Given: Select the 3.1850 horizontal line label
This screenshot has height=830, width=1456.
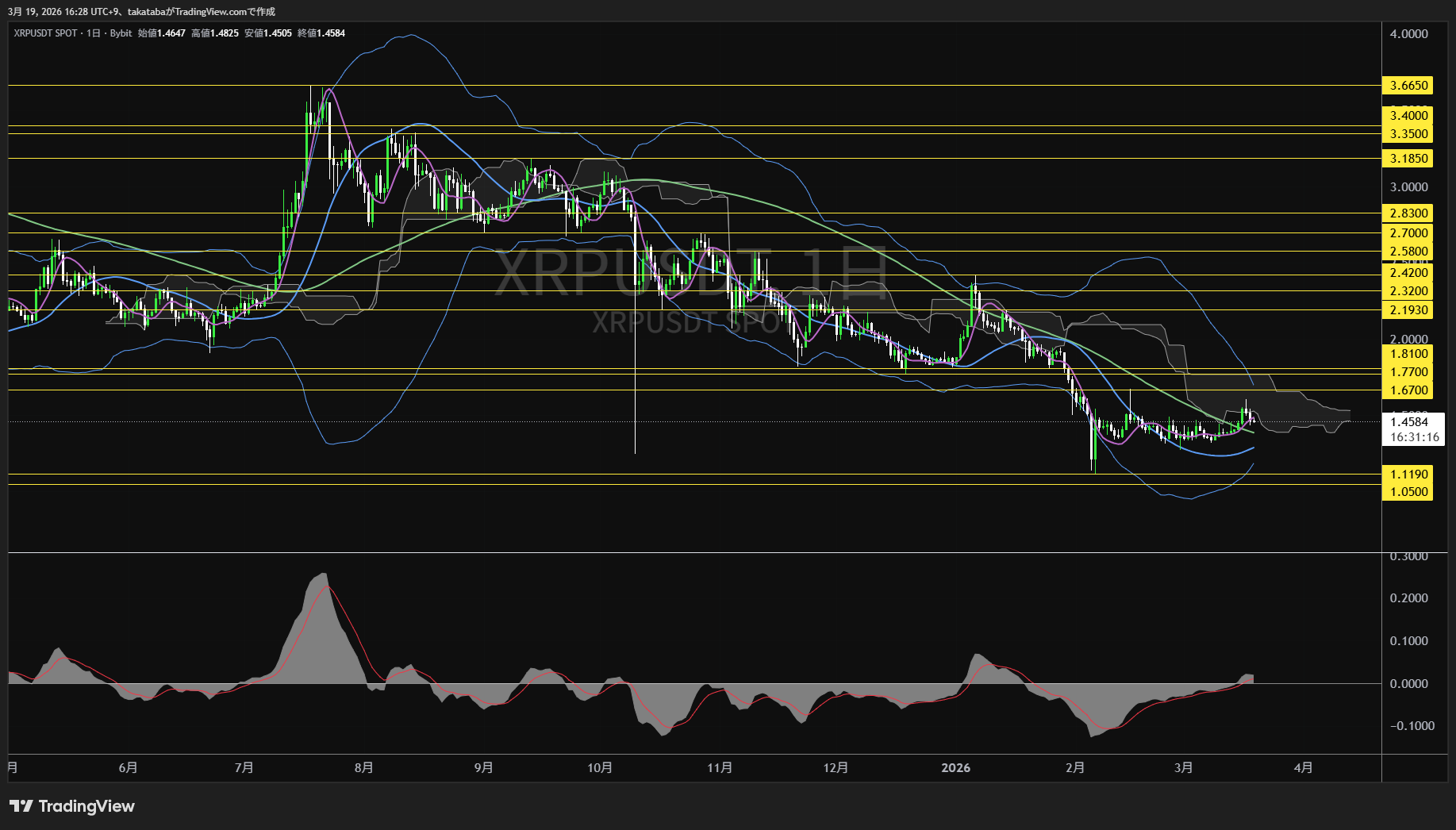Looking at the screenshot, I should pos(1408,159).
